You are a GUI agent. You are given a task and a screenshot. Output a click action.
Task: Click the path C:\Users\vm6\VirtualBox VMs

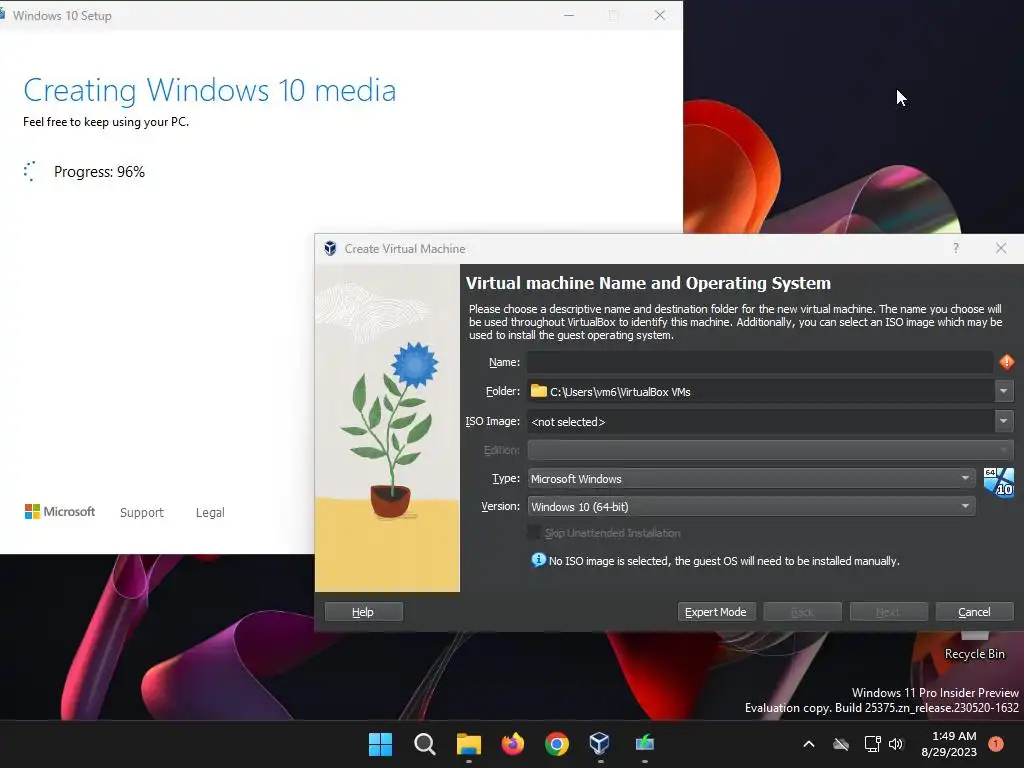tap(620, 392)
